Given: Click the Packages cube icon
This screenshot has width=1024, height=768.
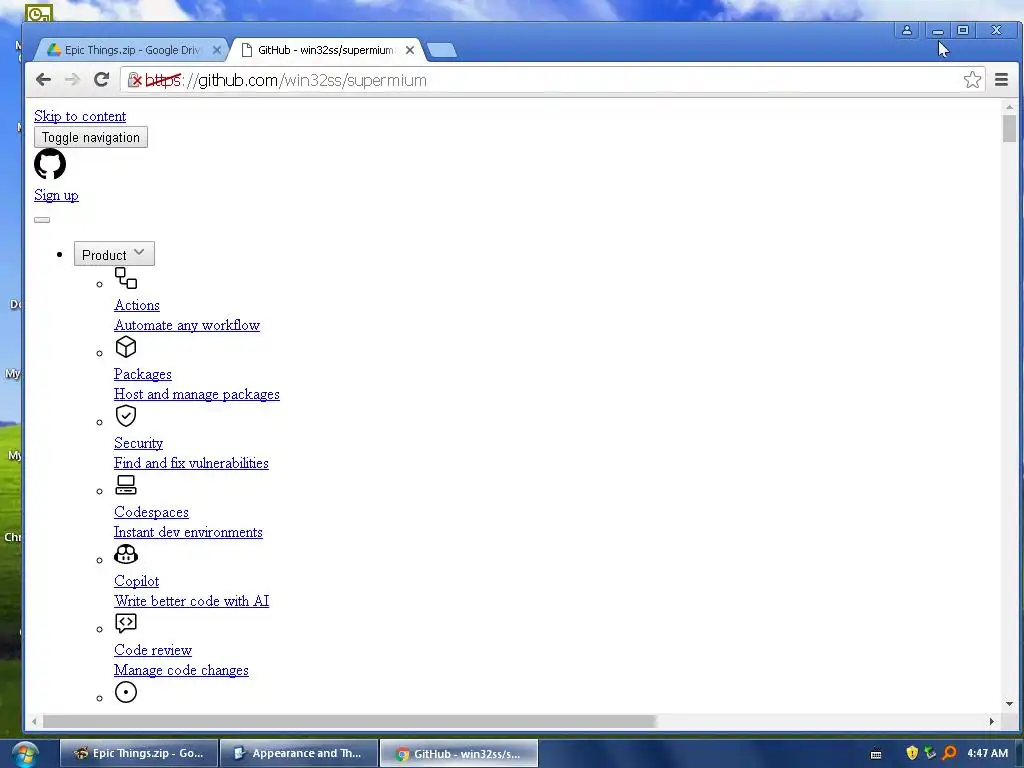Looking at the screenshot, I should (126, 347).
